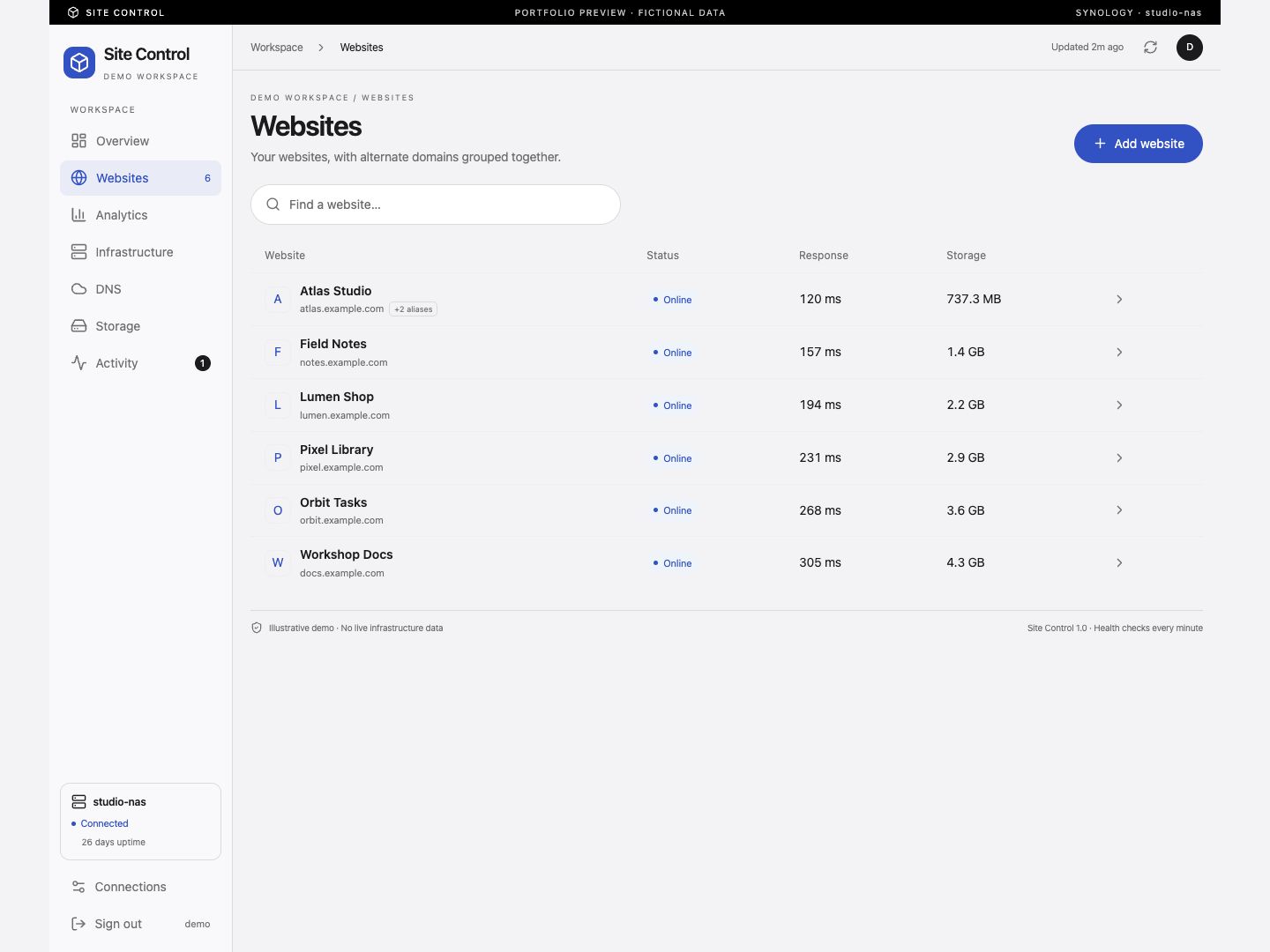Click the Field Notes letter F avatar
This screenshot has width=1270, height=952.
click(x=278, y=353)
